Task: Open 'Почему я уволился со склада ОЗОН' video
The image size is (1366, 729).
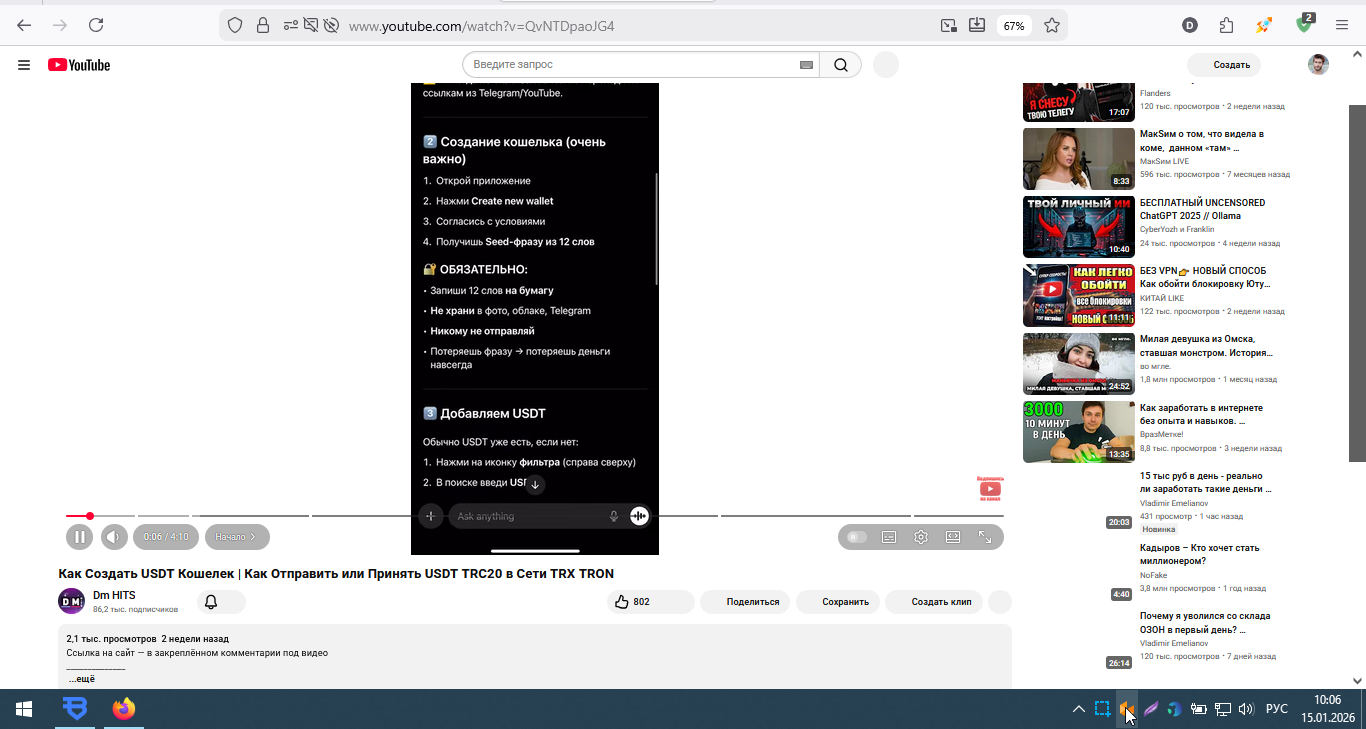Action: point(1205,623)
